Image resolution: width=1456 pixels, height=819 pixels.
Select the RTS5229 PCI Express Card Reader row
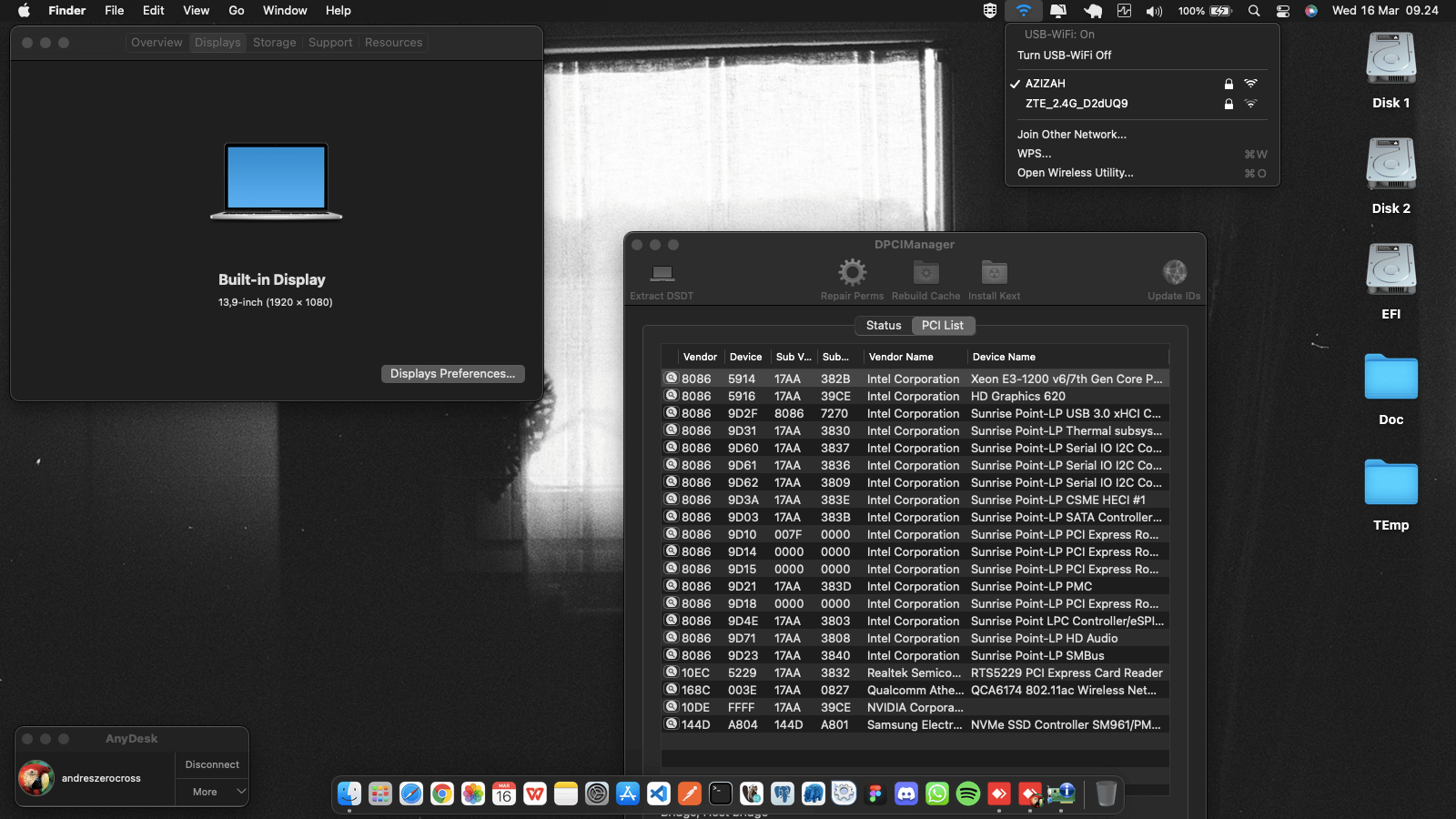915,672
